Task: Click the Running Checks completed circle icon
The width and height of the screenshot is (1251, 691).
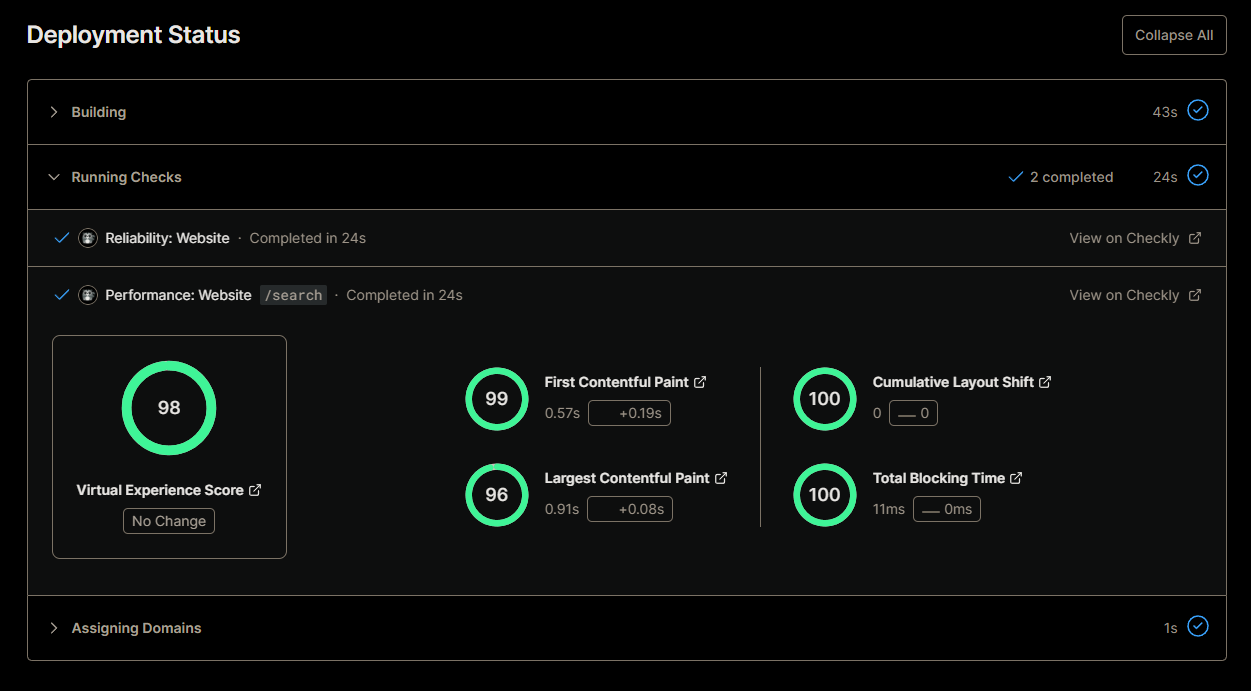Action: 1198,175
